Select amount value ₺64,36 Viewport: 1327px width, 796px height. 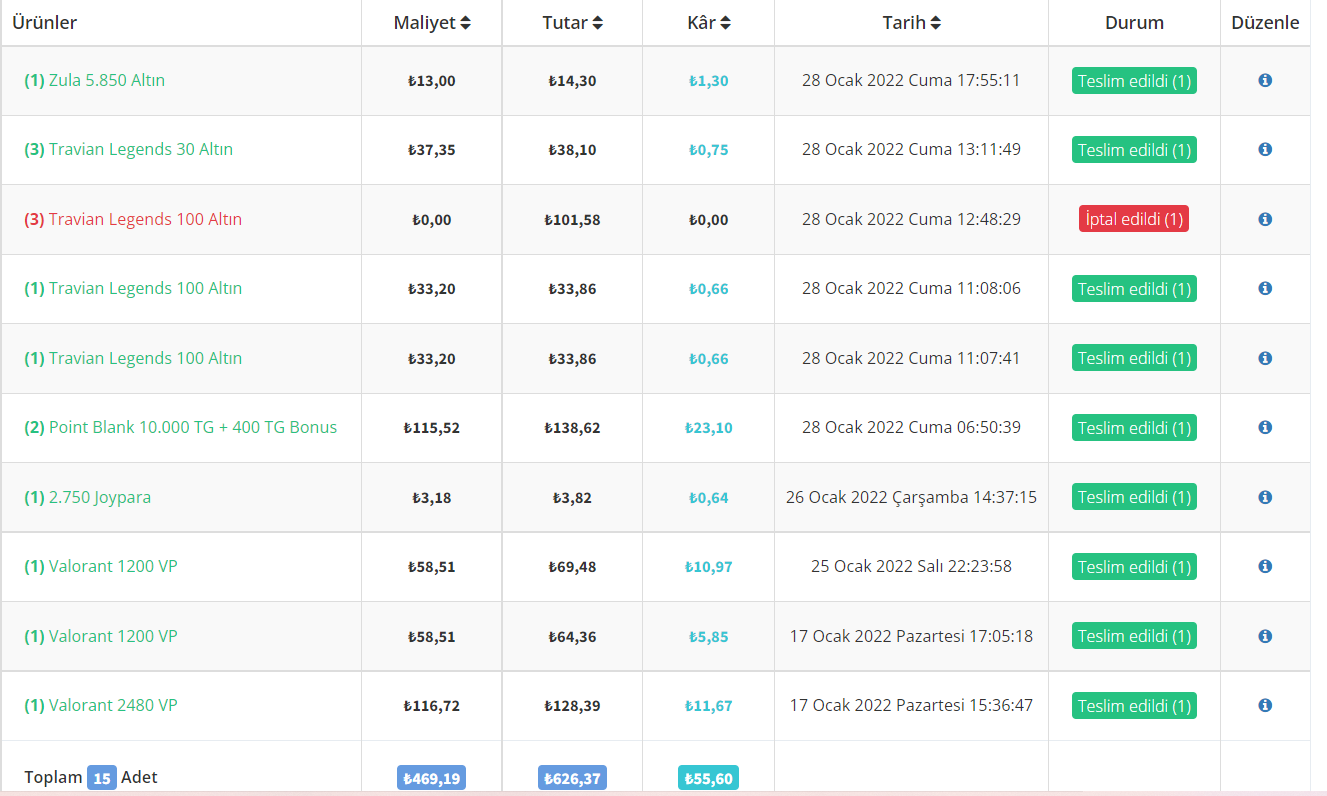[572, 637]
